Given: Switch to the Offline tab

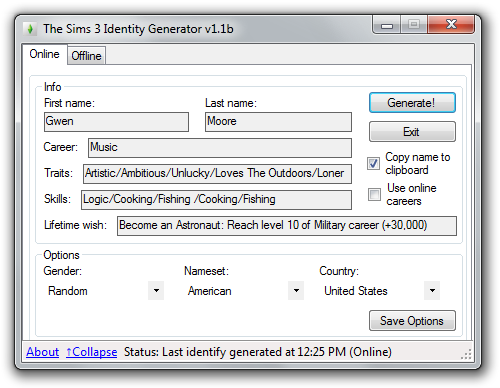Looking at the screenshot, I should point(86,56).
